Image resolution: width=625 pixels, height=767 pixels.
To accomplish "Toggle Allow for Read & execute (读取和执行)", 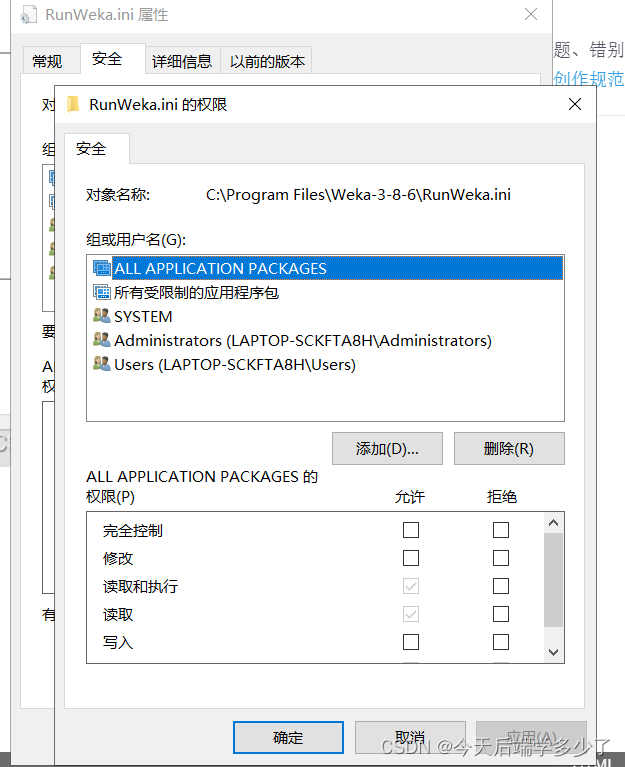I will (x=411, y=586).
